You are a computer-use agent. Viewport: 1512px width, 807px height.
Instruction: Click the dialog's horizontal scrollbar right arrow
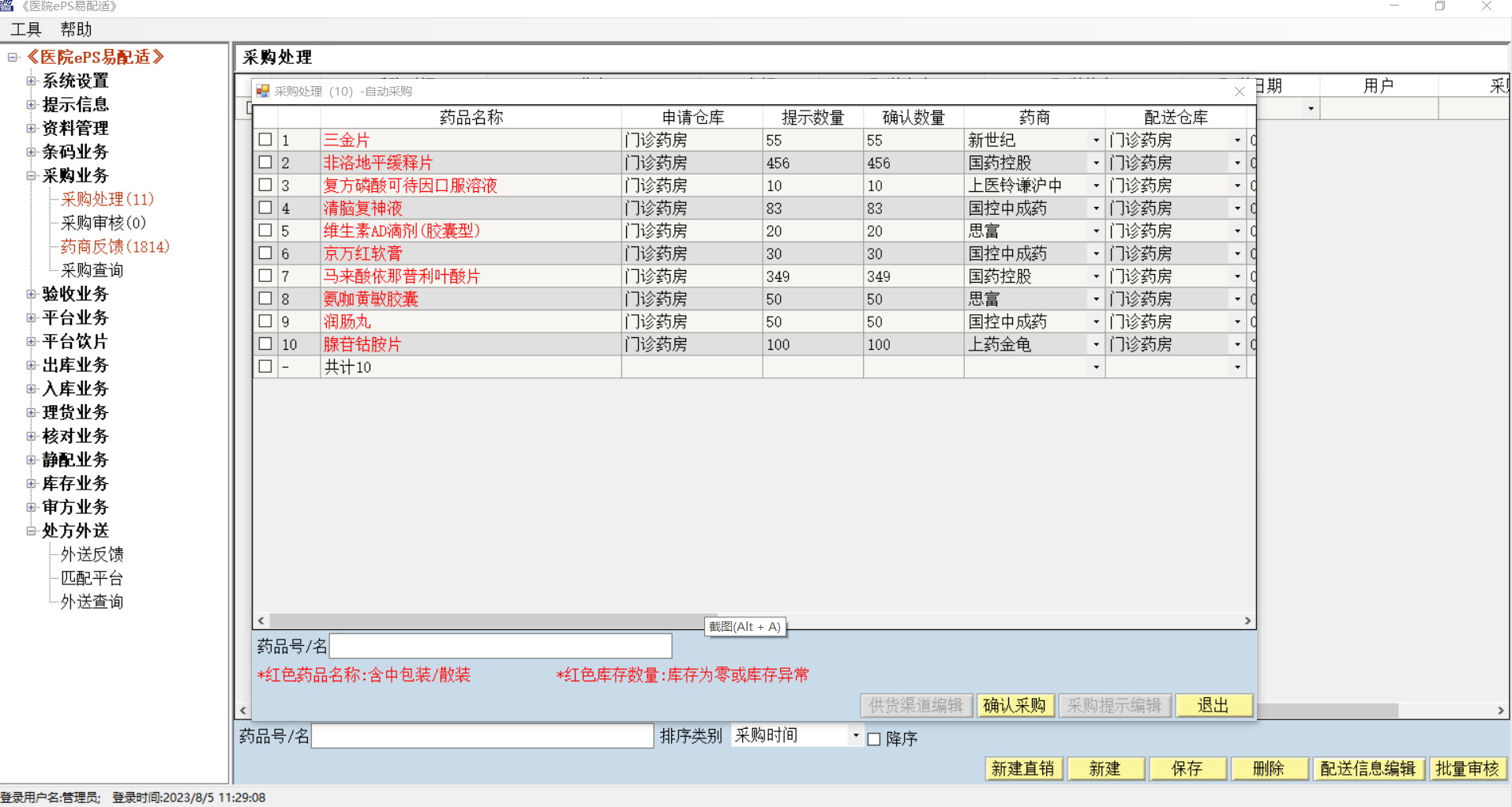1247,621
